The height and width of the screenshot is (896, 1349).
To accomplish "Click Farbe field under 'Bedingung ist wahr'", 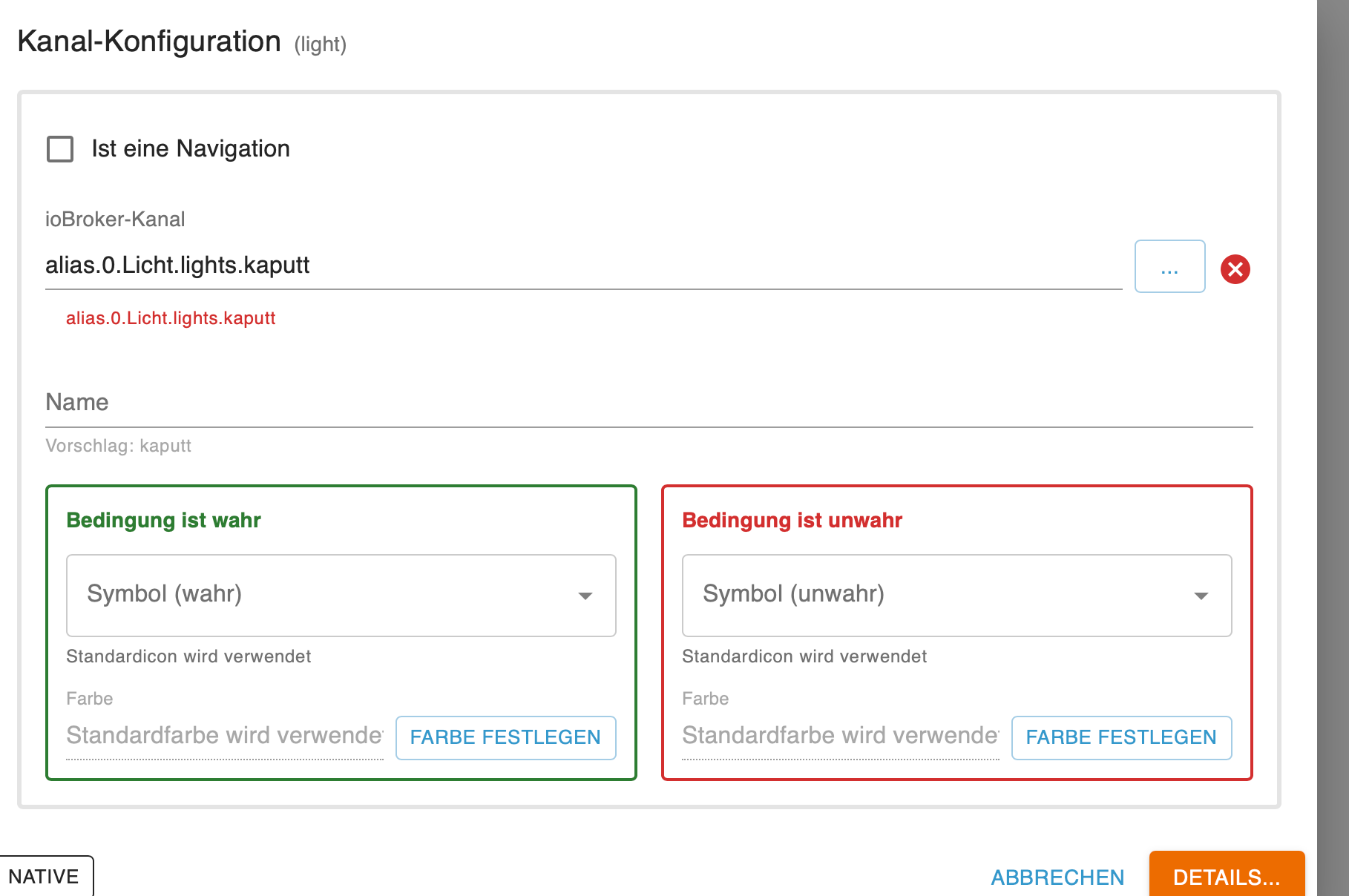I will click(x=224, y=736).
